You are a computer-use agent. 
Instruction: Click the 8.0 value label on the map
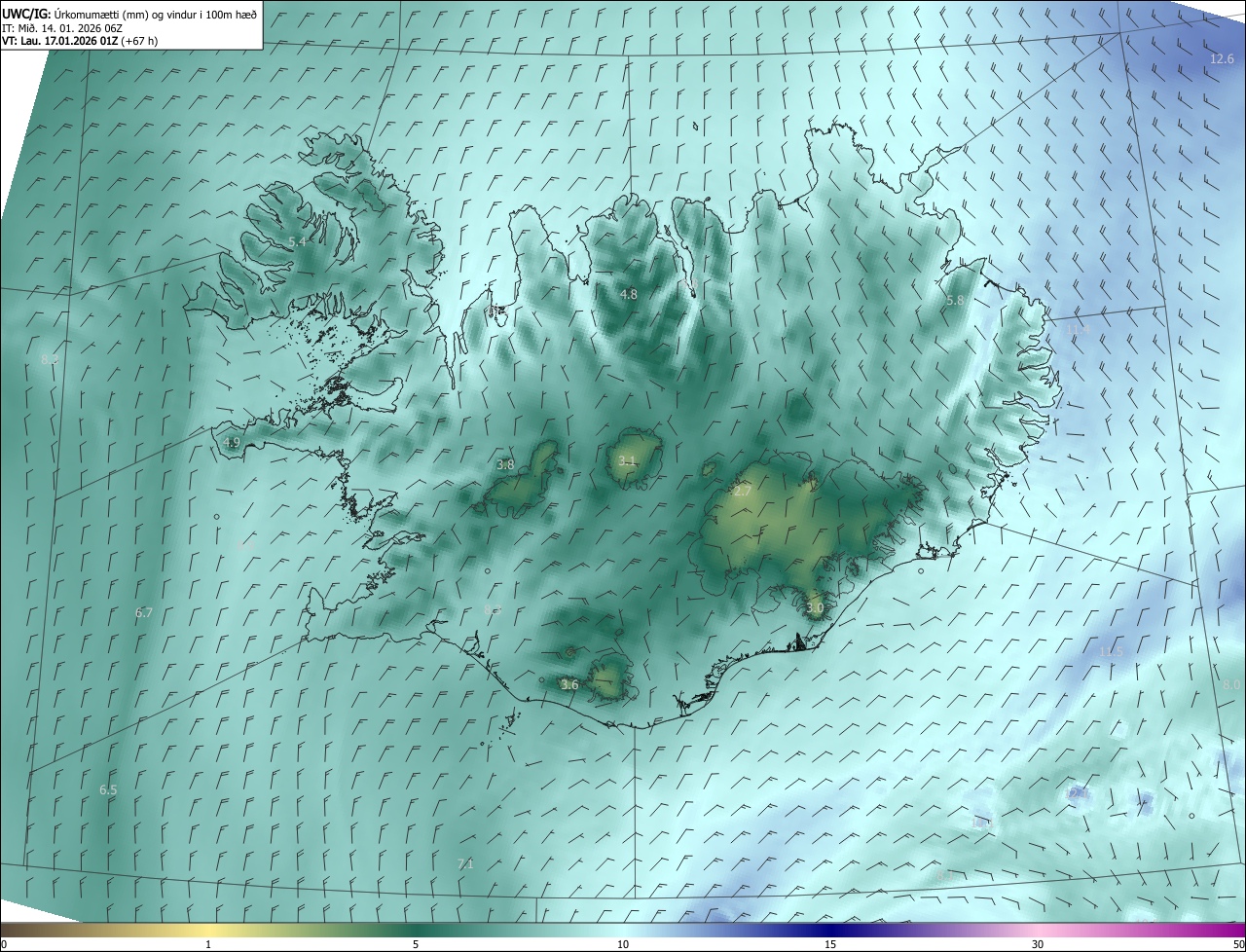click(x=1231, y=685)
